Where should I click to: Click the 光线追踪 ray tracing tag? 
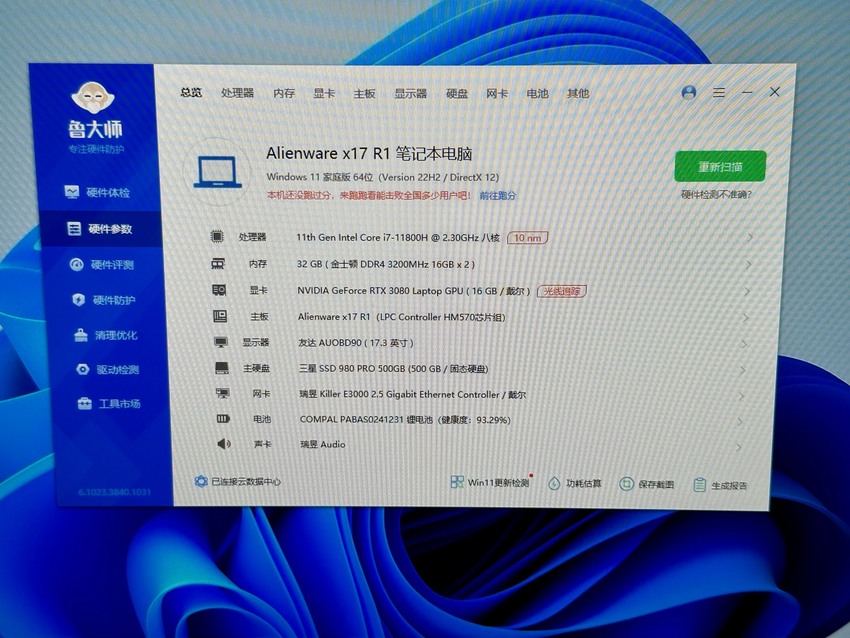coord(562,291)
